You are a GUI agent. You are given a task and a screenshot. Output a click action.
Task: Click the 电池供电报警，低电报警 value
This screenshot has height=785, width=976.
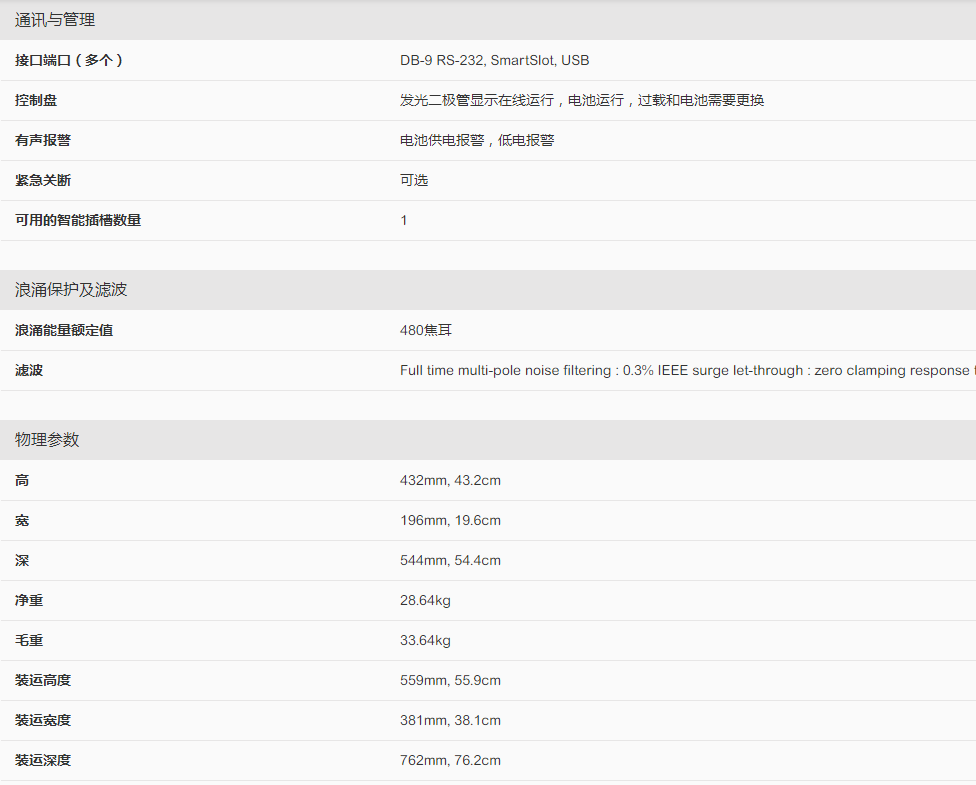(477, 140)
